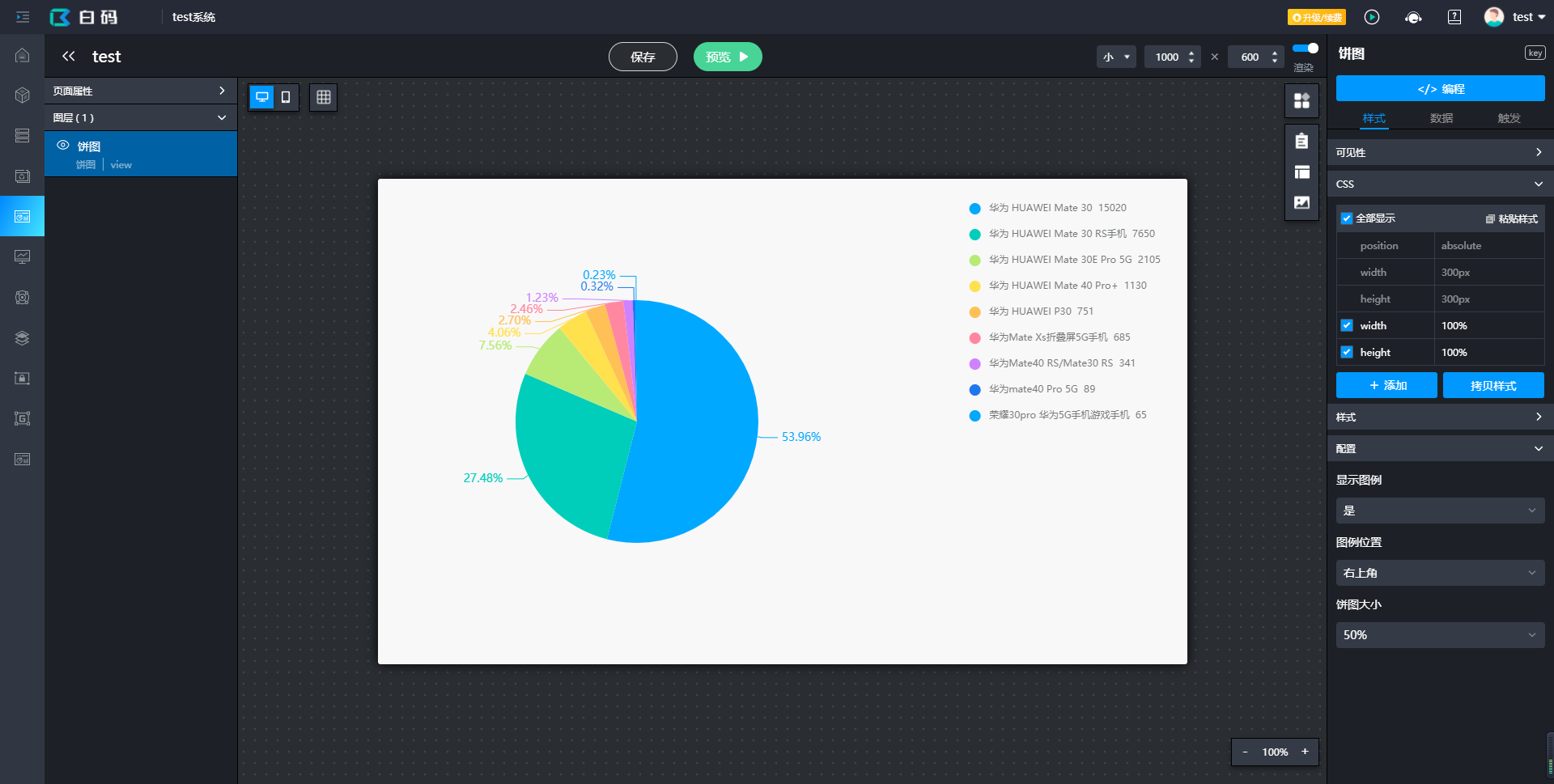Open the 饼图大小 dropdown showing 50%
The image size is (1554, 784).
[1440, 635]
